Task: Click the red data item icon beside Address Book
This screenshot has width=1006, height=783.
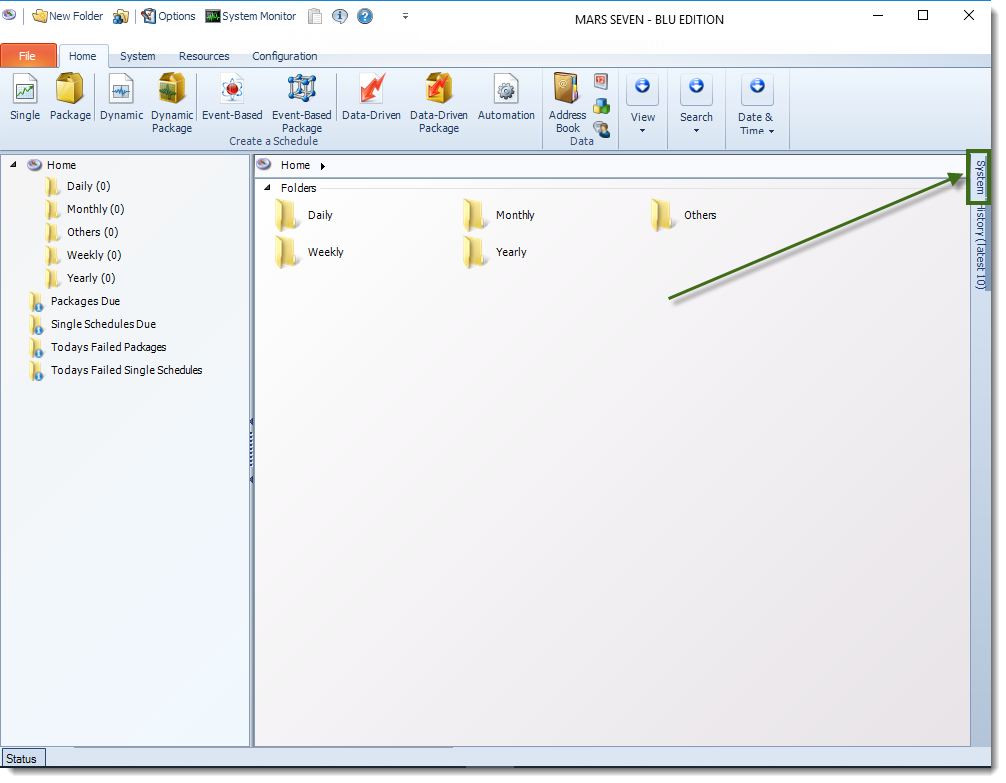Action: tap(601, 82)
